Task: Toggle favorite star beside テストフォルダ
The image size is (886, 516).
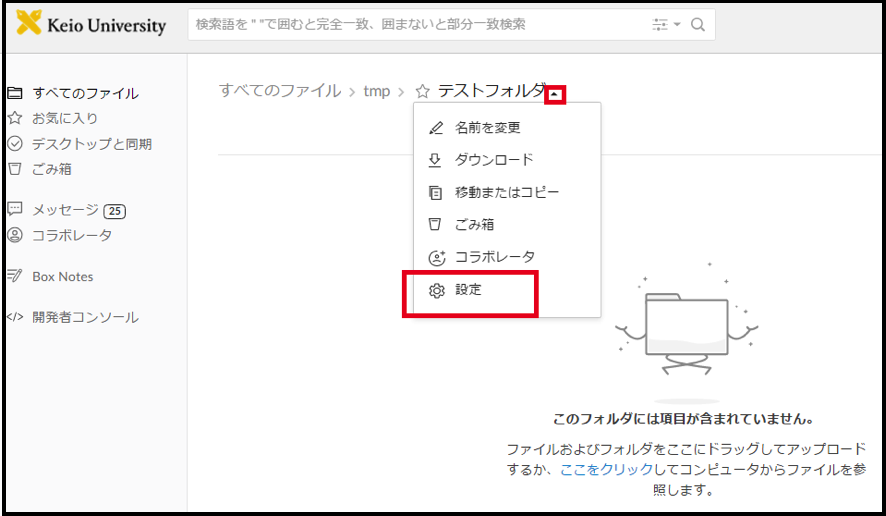Action: coord(422,91)
